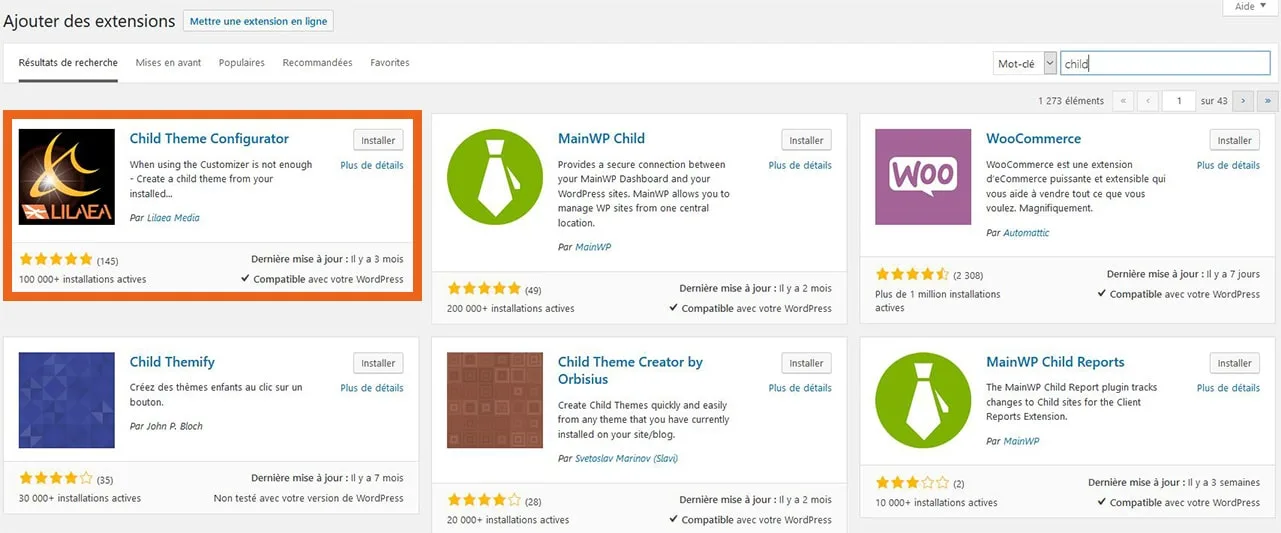The image size is (1281, 533).
Task: Click the star rating of MainWP Child
Action: click(484, 288)
